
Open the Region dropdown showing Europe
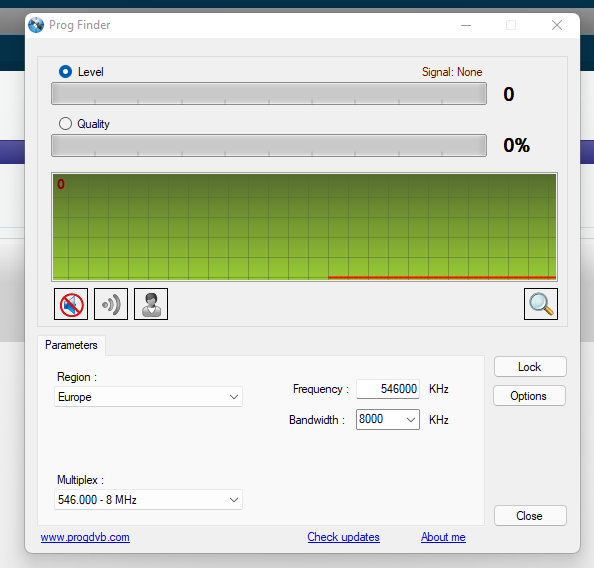pos(148,397)
